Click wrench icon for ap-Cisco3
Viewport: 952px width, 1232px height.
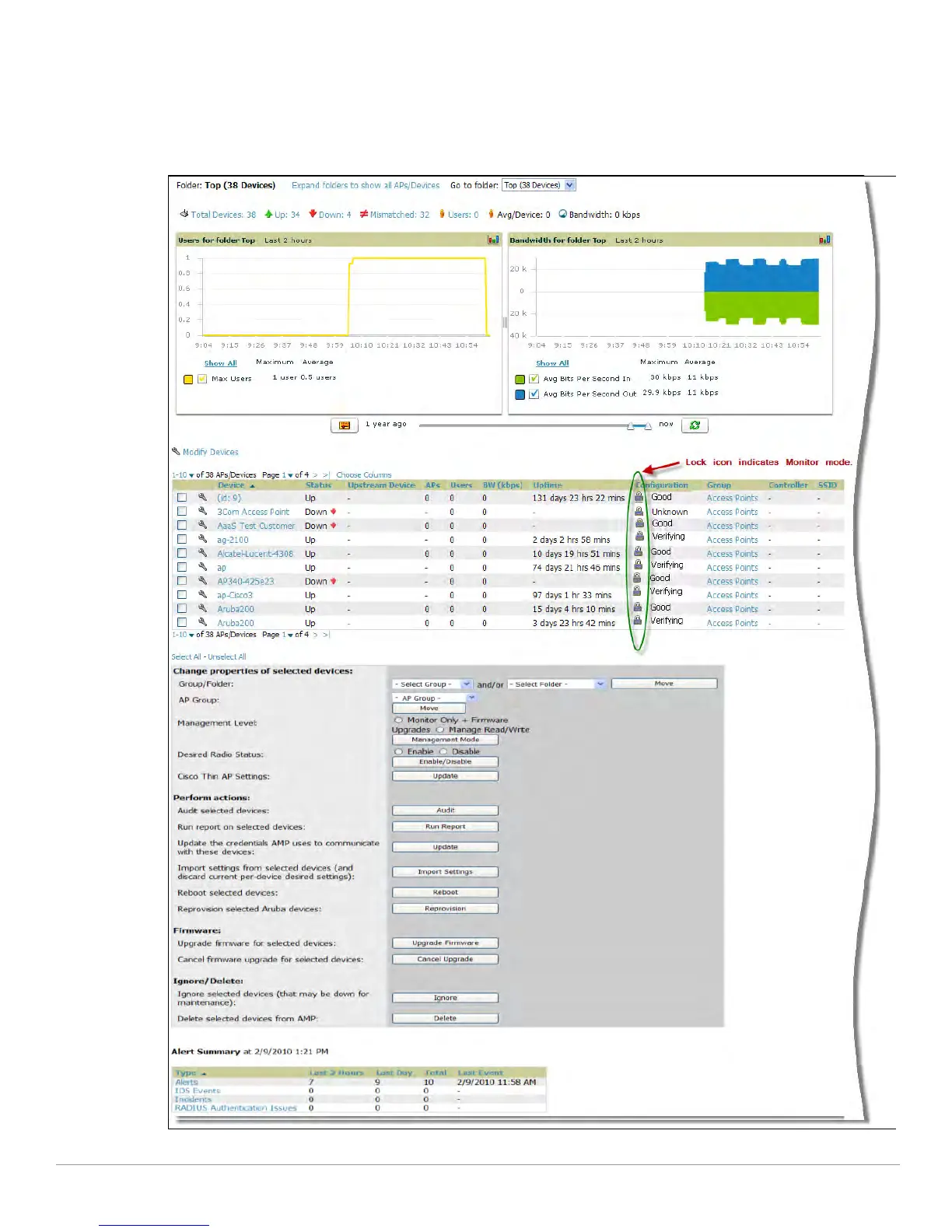[x=202, y=594]
